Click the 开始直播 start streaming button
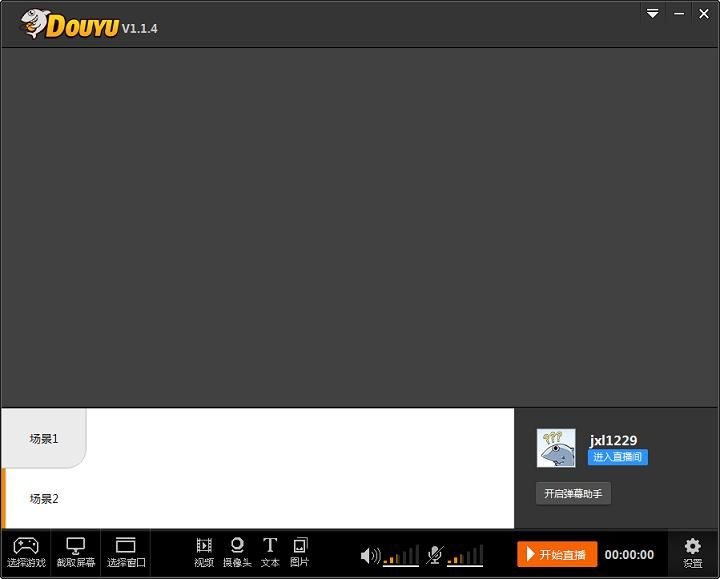Image resolution: width=720 pixels, height=579 pixels. coord(557,554)
